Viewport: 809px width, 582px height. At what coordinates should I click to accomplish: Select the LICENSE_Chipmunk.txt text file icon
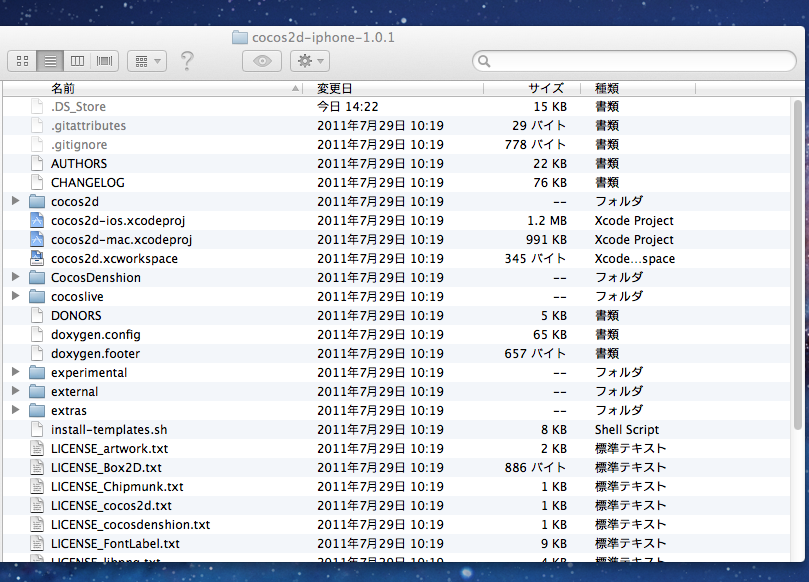37,486
